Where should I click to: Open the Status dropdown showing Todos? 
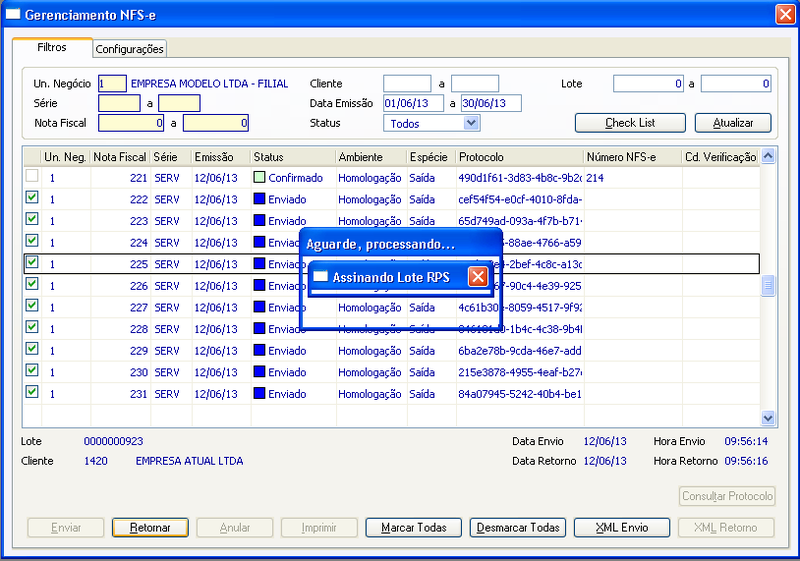(471, 123)
